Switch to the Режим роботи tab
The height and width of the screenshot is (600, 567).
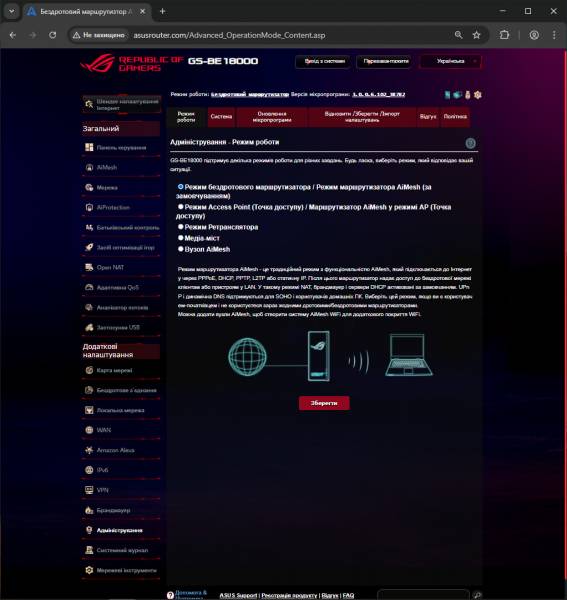tap(186, 117)
